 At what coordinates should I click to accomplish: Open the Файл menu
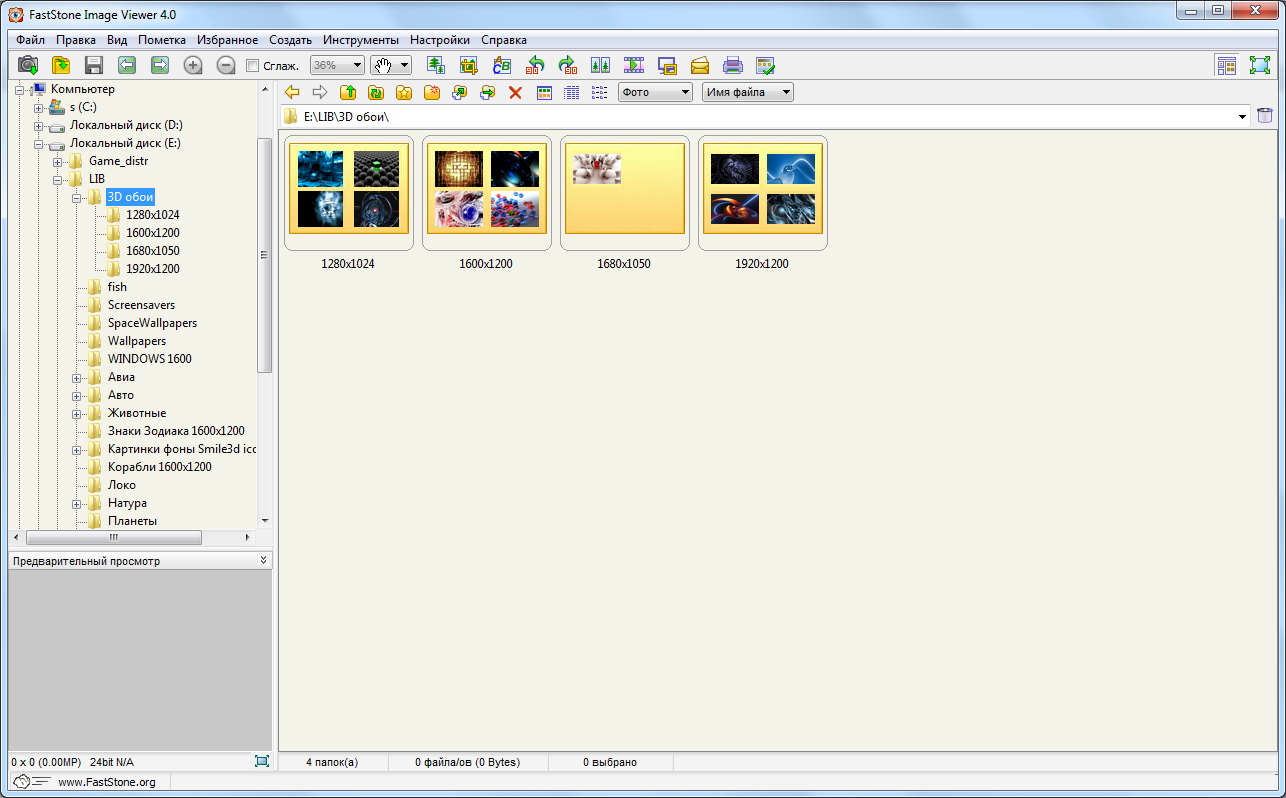30,40
